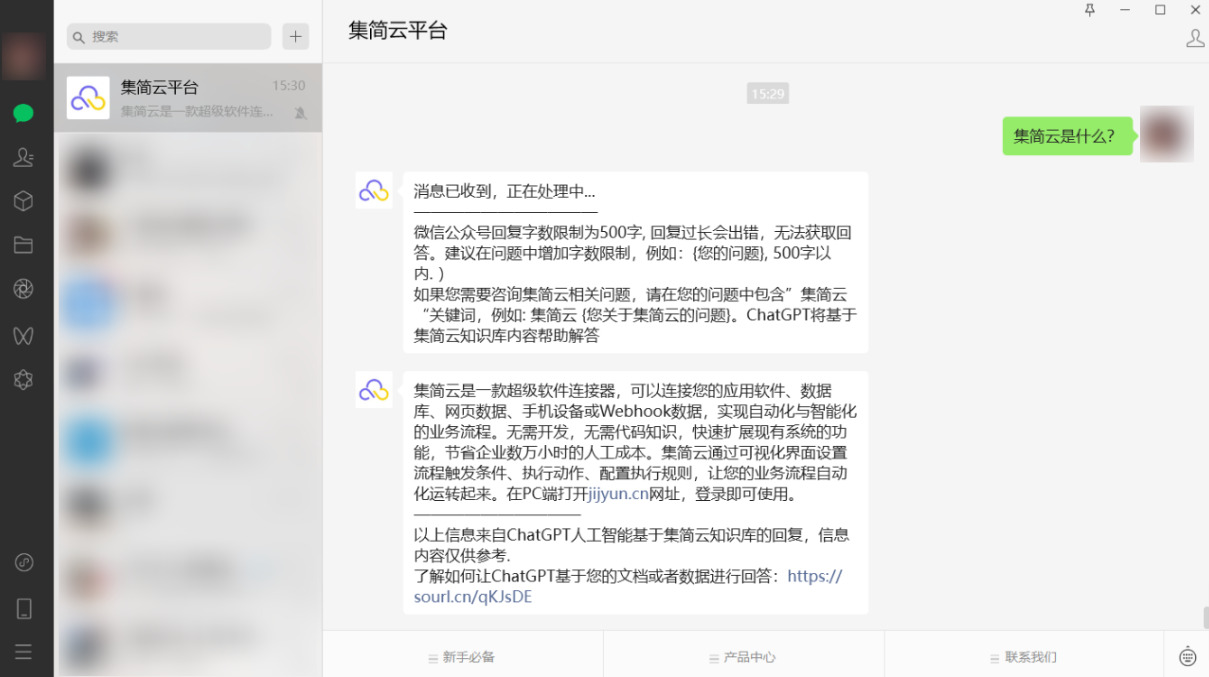Click the search box
This screenshot has width=1209, height=677.
[x=169, y=36]
